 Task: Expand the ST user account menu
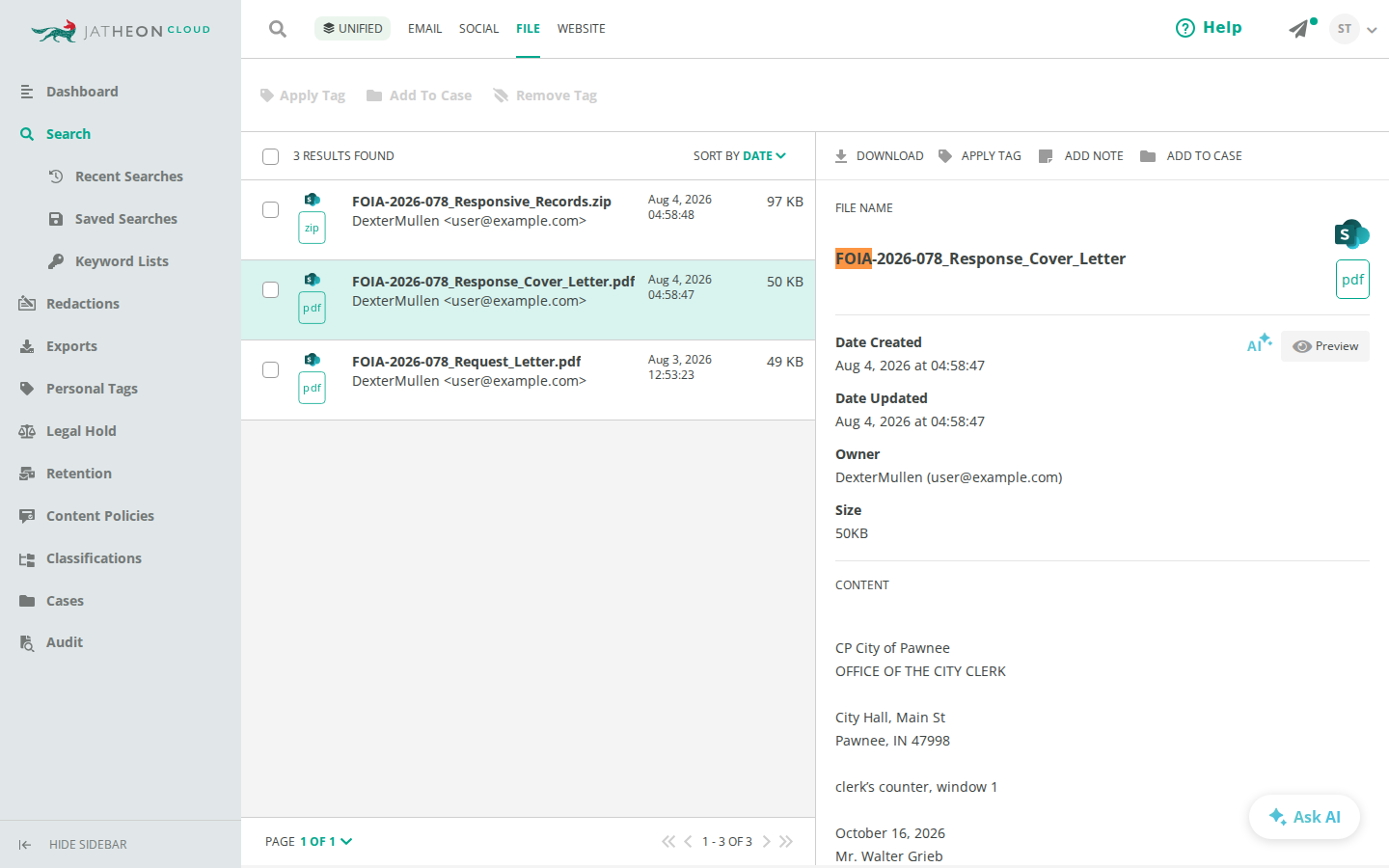(x=1372, y=30)
